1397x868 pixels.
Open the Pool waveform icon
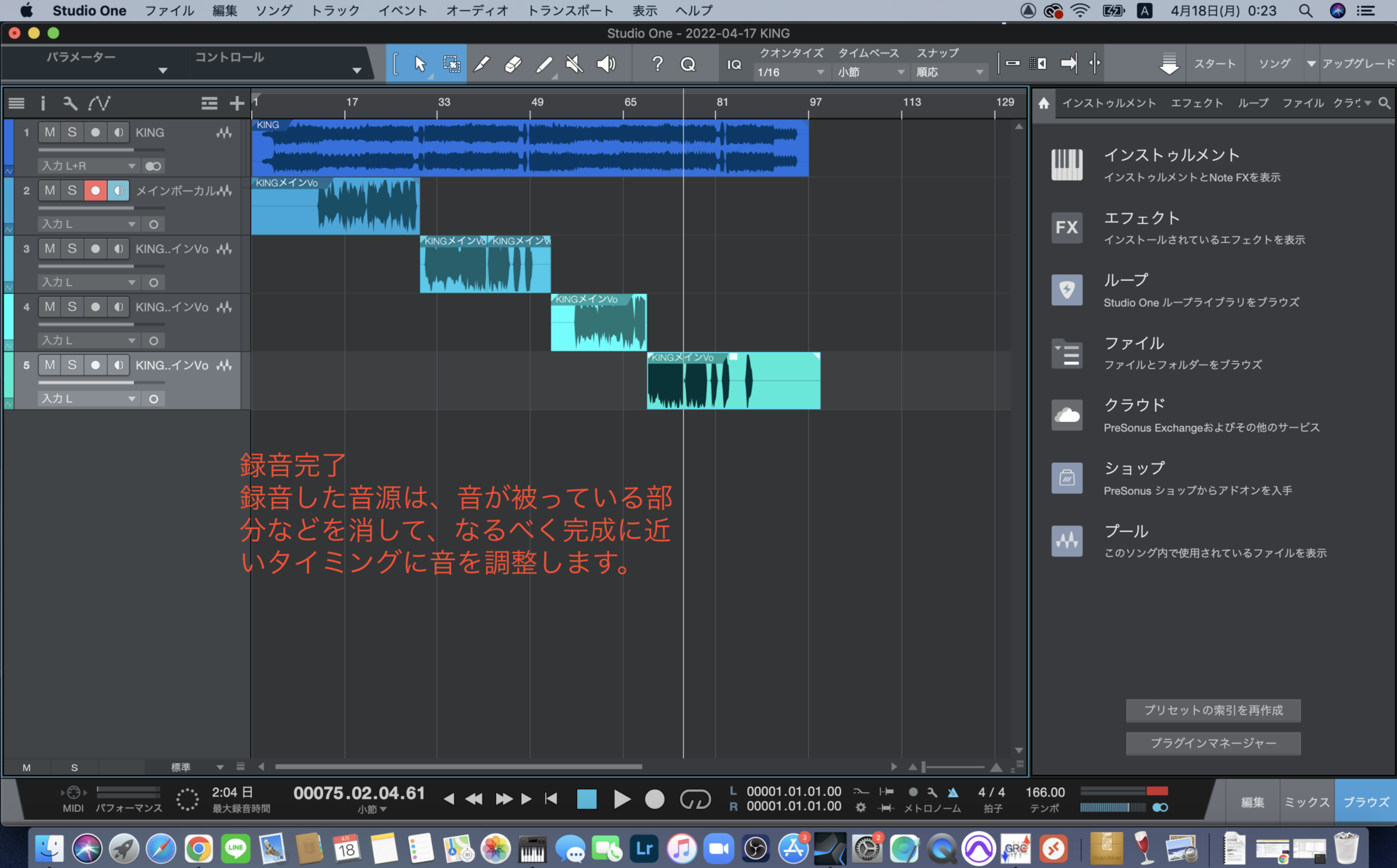pyautogui.click(x=1067, y=541)
